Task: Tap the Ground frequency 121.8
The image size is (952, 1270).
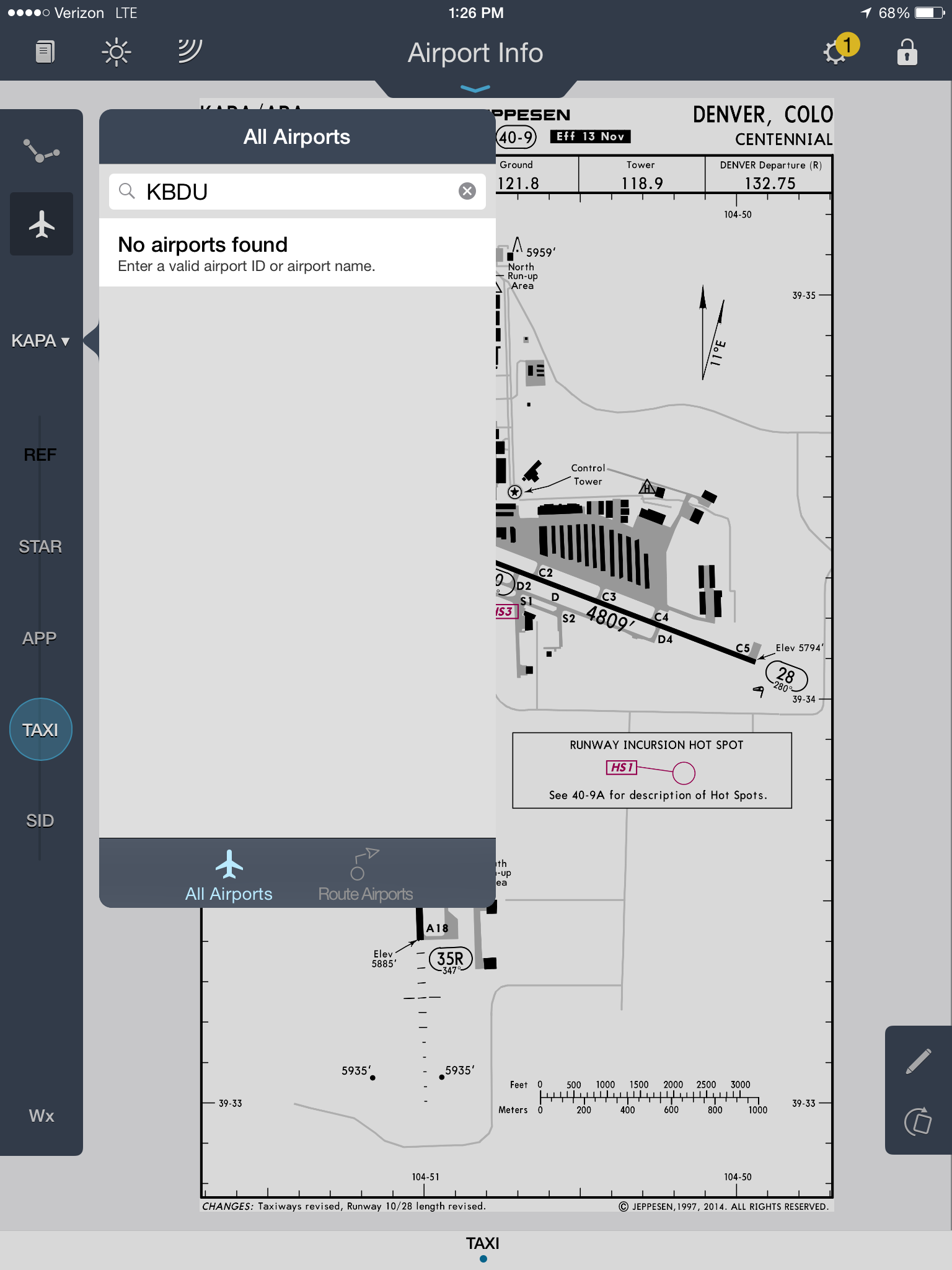Action: 518,183
